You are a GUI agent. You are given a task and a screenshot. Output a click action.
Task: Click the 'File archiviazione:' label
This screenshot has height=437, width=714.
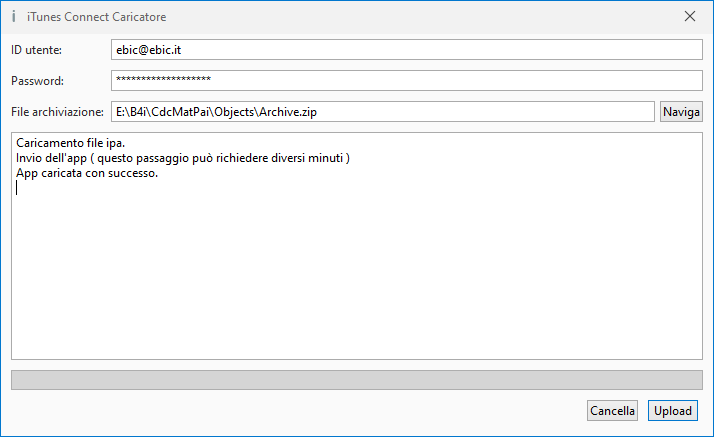57,112
